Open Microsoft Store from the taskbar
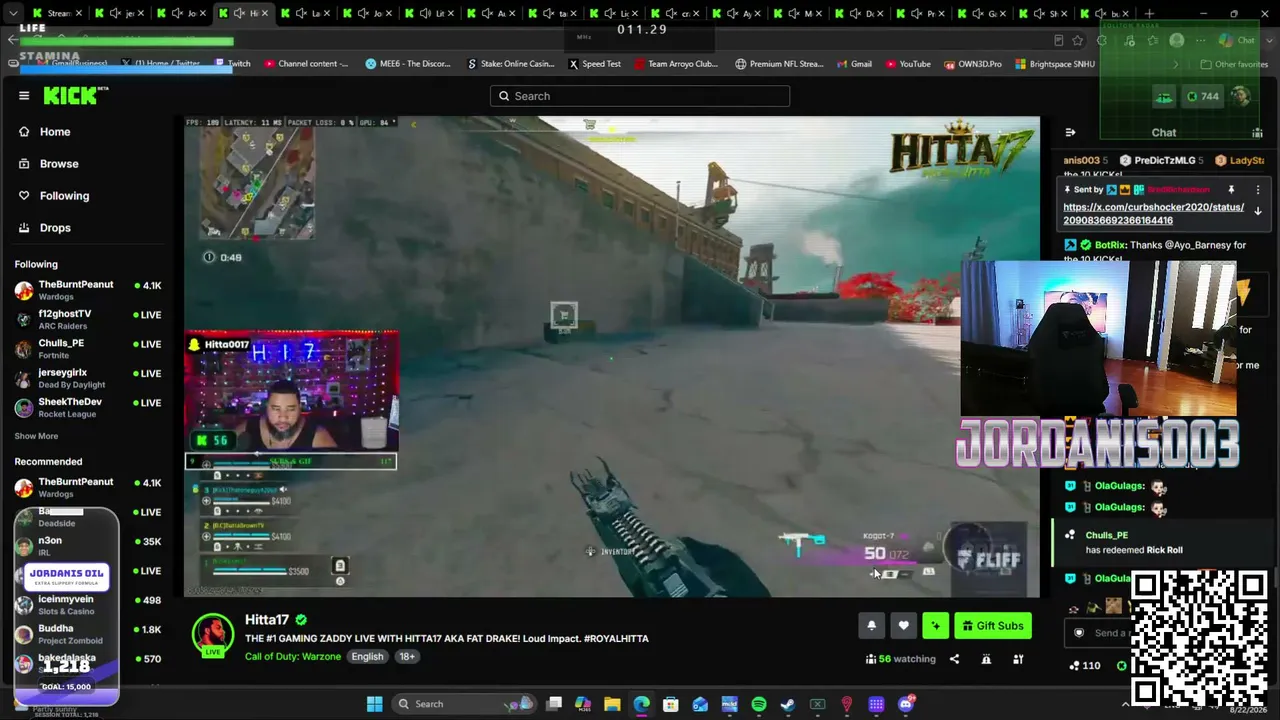 [x=671, y=704]
